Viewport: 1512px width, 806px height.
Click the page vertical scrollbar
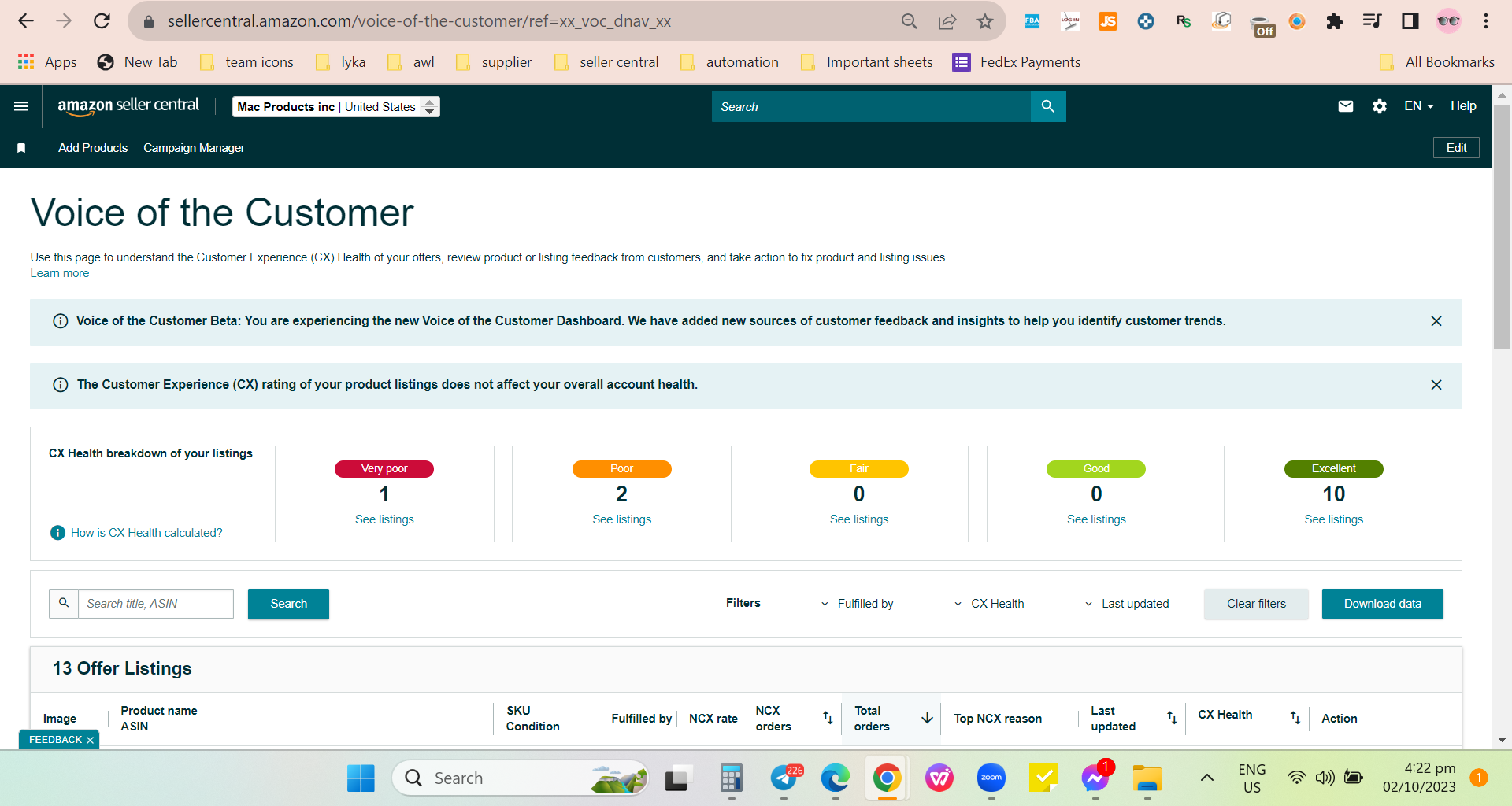[x=1502, y=227]
